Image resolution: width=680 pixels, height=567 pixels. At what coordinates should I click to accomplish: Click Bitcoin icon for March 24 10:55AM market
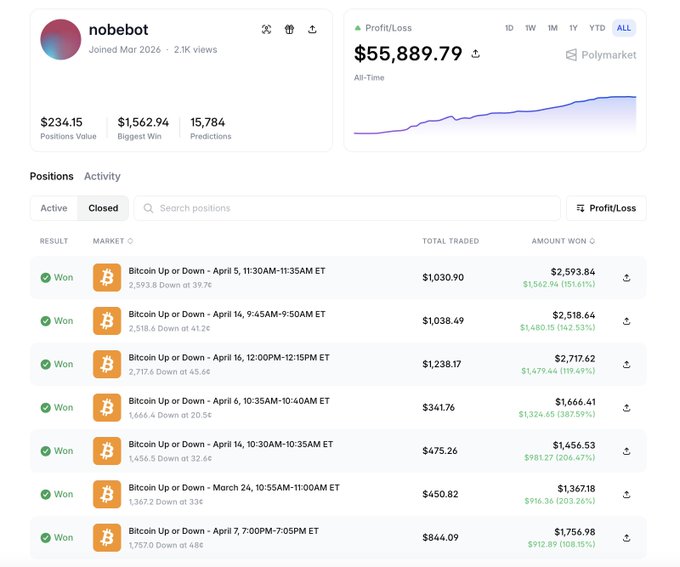point(107,494)
